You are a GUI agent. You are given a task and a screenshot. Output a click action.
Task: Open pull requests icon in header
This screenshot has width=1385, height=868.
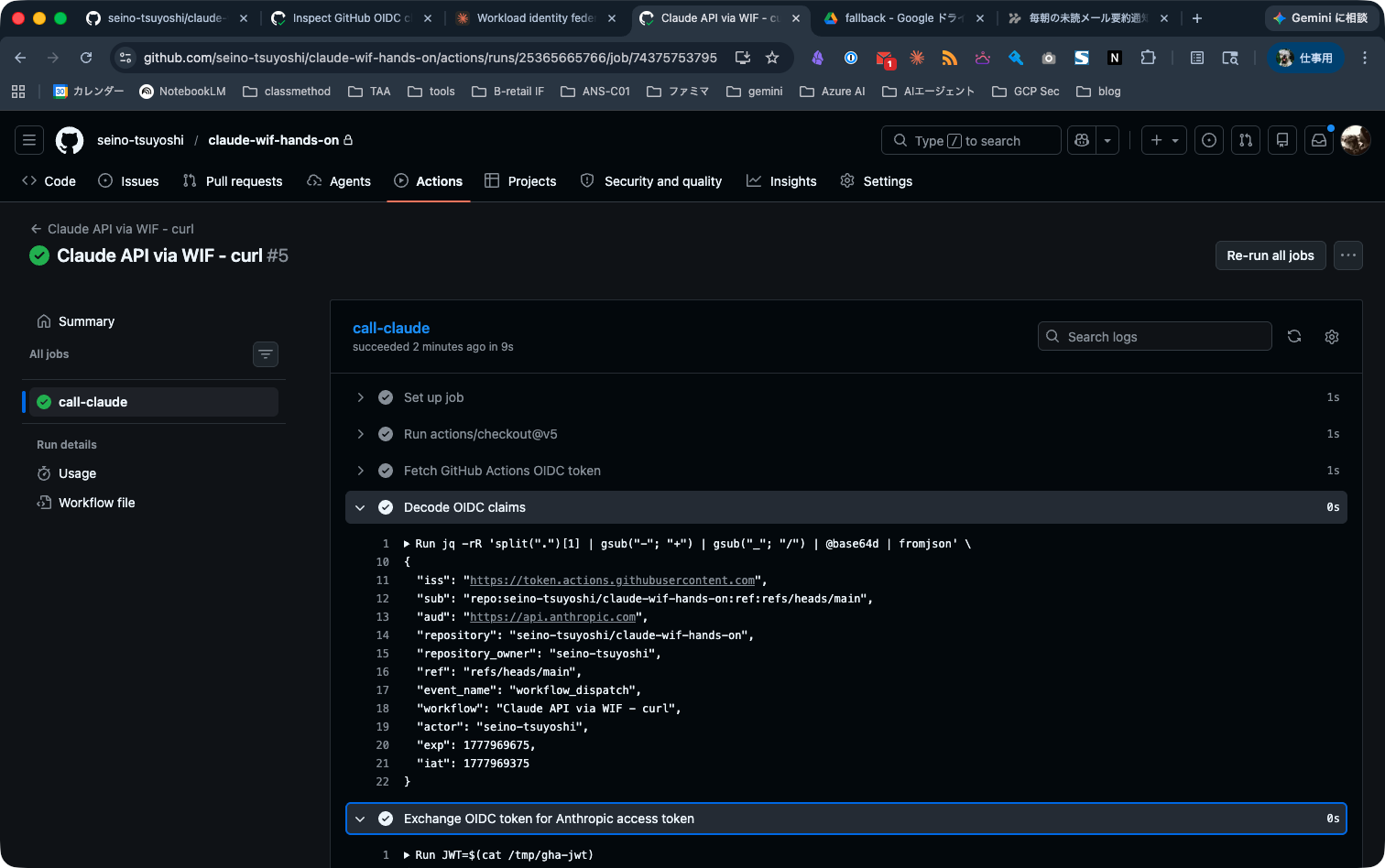click(x=1246, y=140)
